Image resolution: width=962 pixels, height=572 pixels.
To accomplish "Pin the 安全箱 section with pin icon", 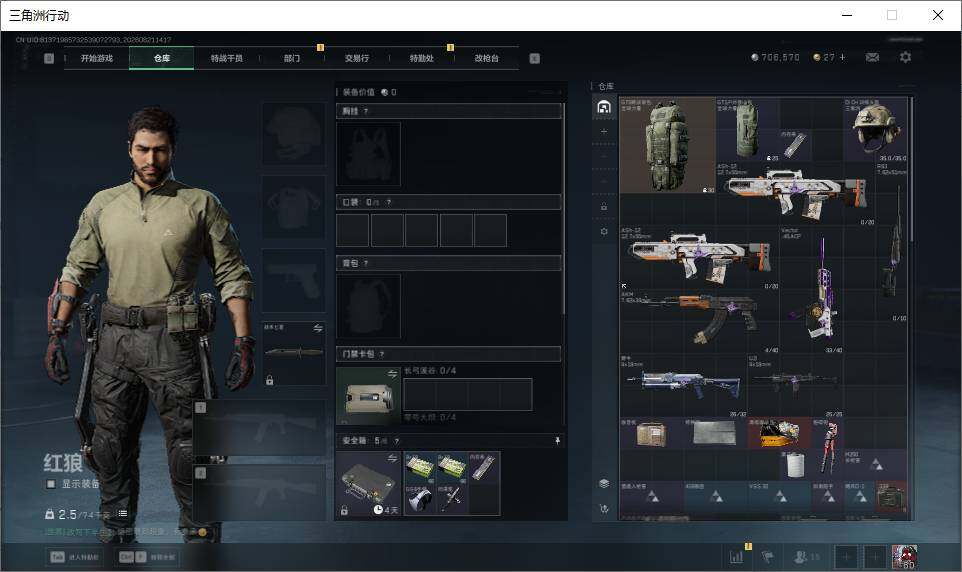I will [557, 441].
